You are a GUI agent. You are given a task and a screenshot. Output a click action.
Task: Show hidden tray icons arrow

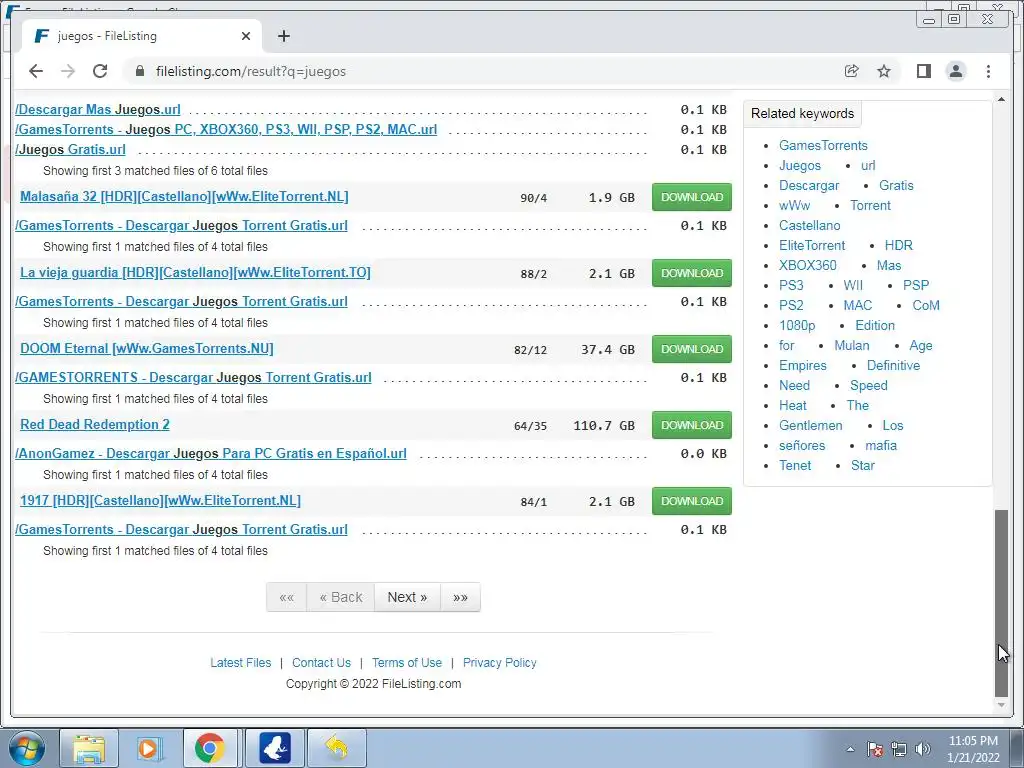point(850,749)
